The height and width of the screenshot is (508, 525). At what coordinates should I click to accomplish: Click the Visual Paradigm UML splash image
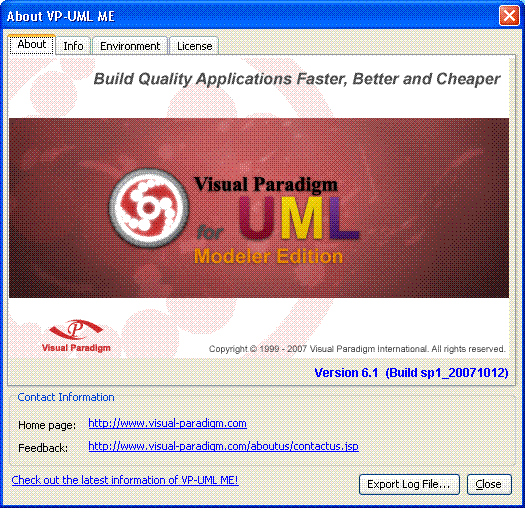pos(259,208)
